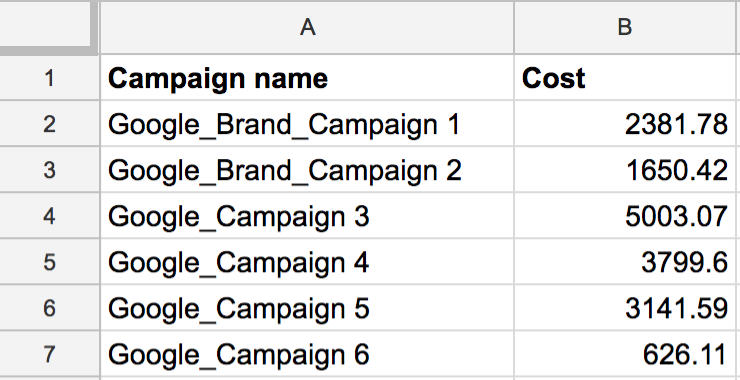The image size is (740, 380).
Task: Select row 6 header
Action: click(x=49, y=308)
